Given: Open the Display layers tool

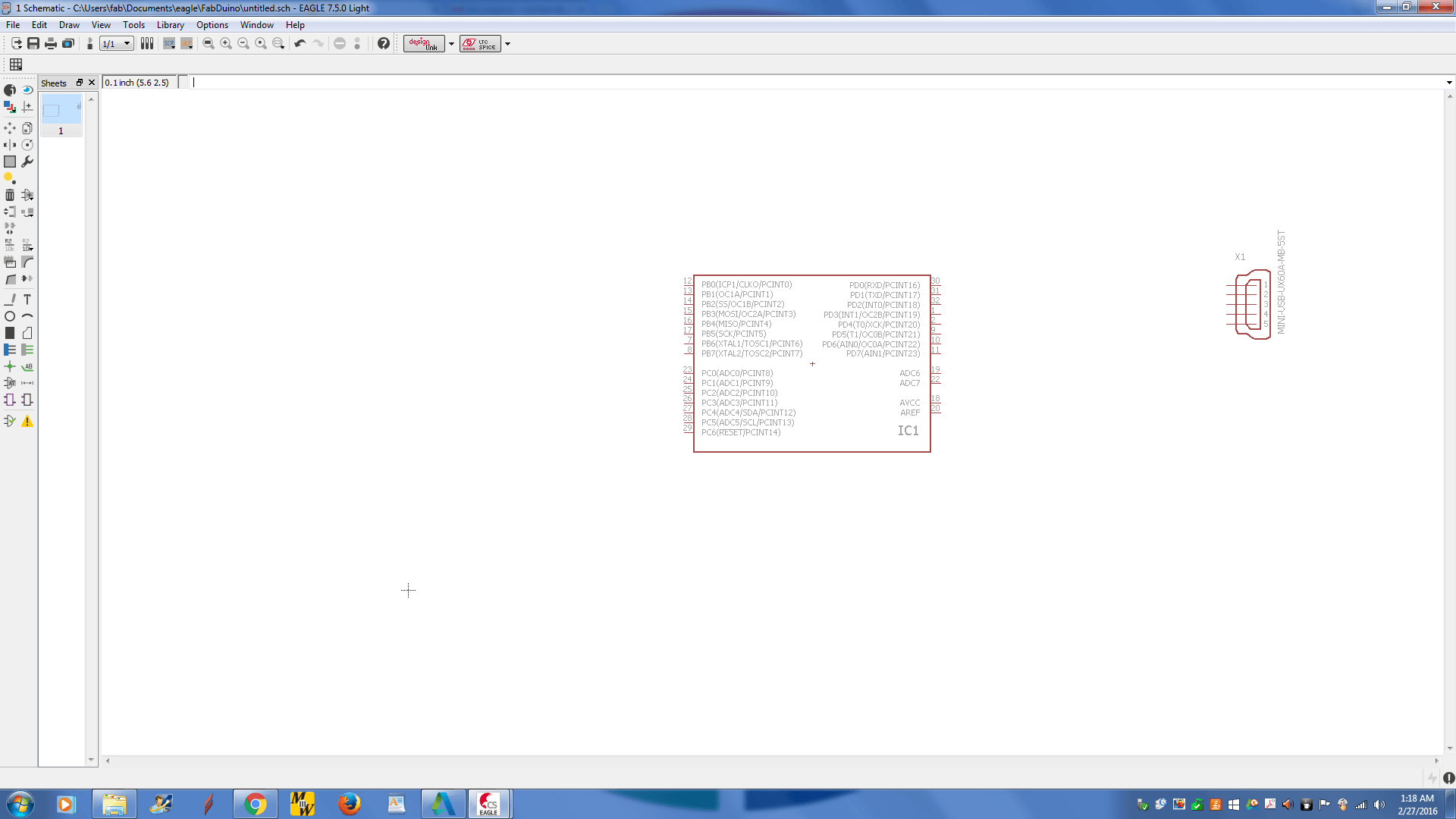Looking at the screenshot, I should click(10, 107).
